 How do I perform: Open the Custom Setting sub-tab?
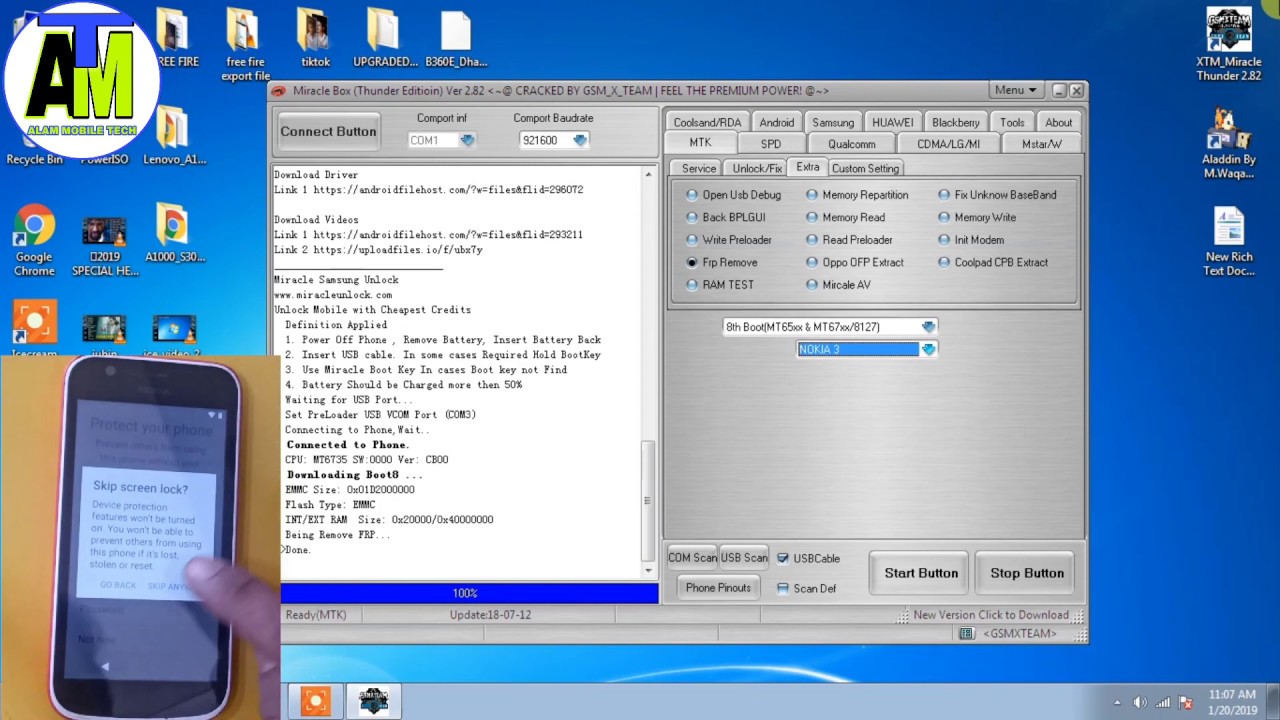[x=865, y=168]
